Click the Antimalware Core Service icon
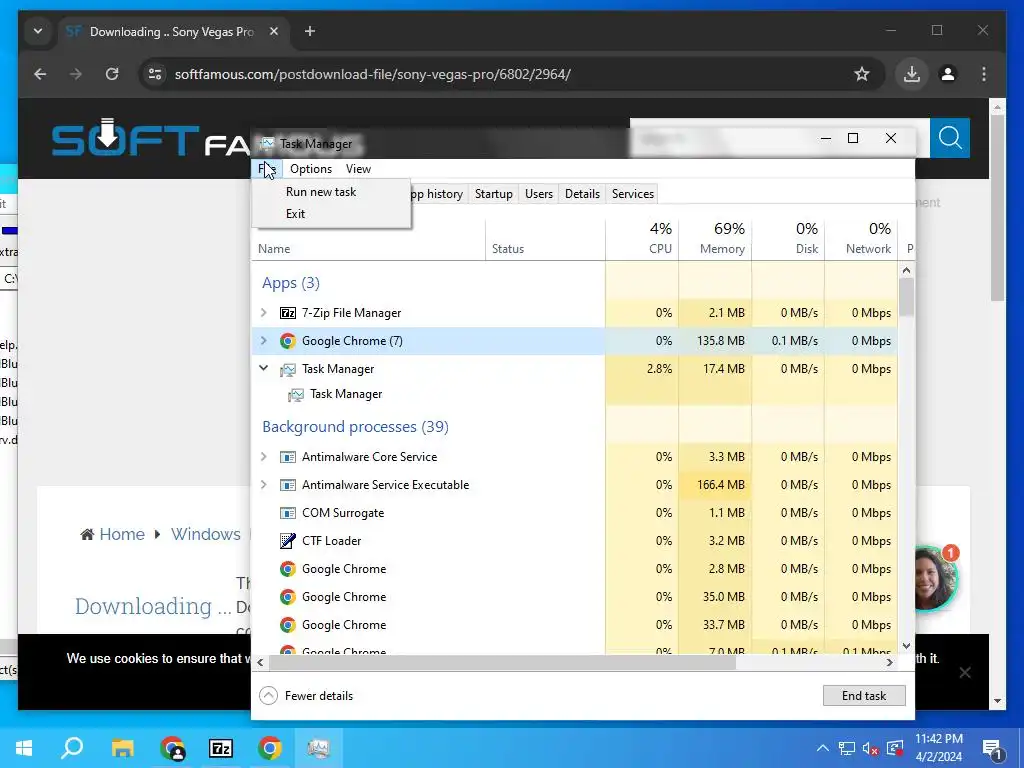Viewport: 1024px width, 768px height. 287,456
